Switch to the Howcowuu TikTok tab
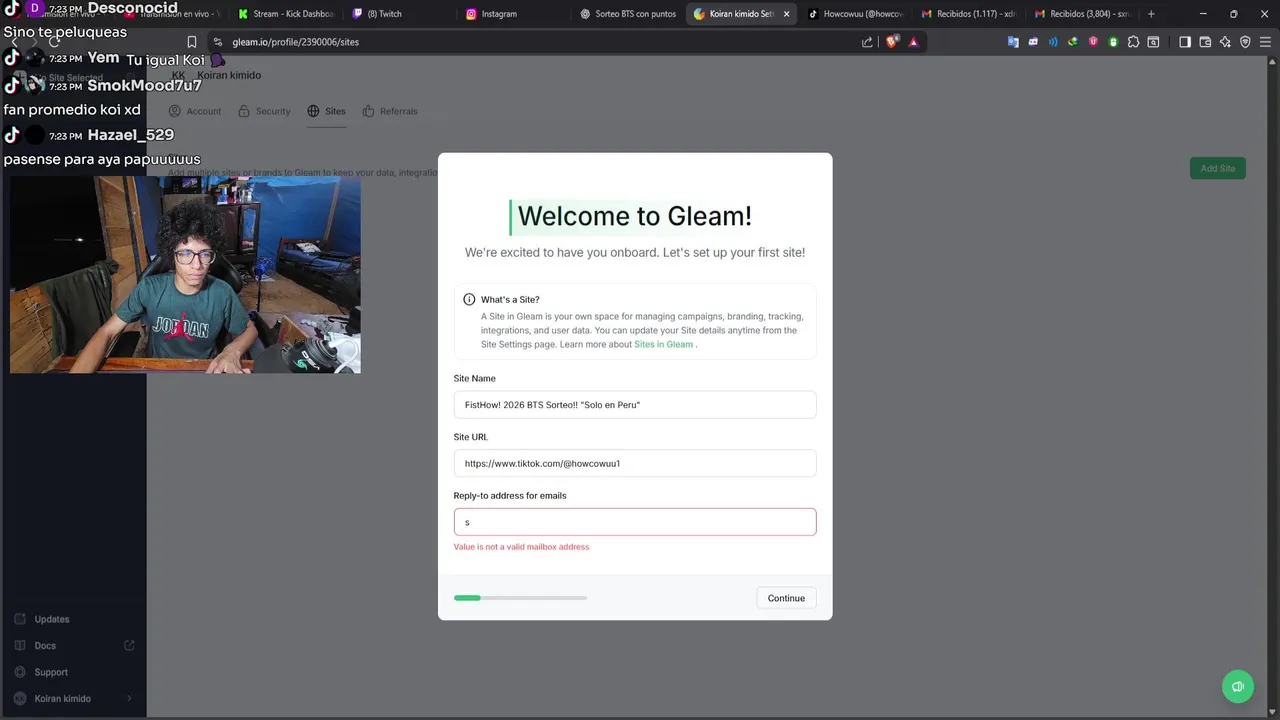 pyautogui.click(x=855, y=14)
